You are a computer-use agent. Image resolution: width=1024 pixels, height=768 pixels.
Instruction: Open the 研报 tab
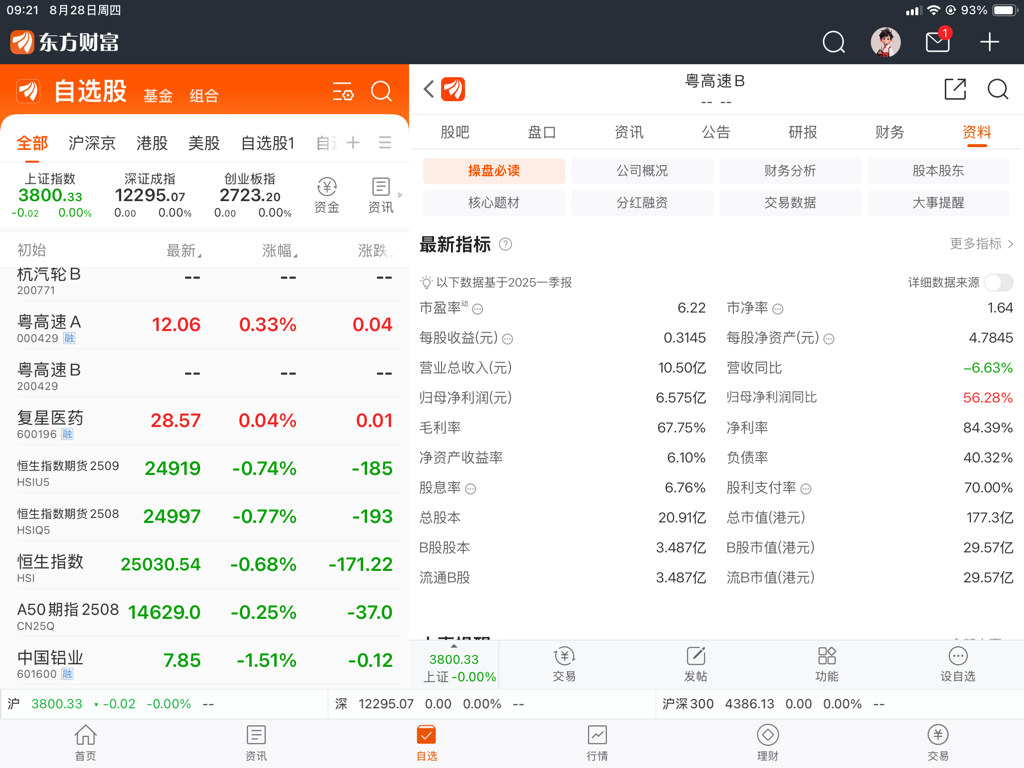click(x=803, y=133)
